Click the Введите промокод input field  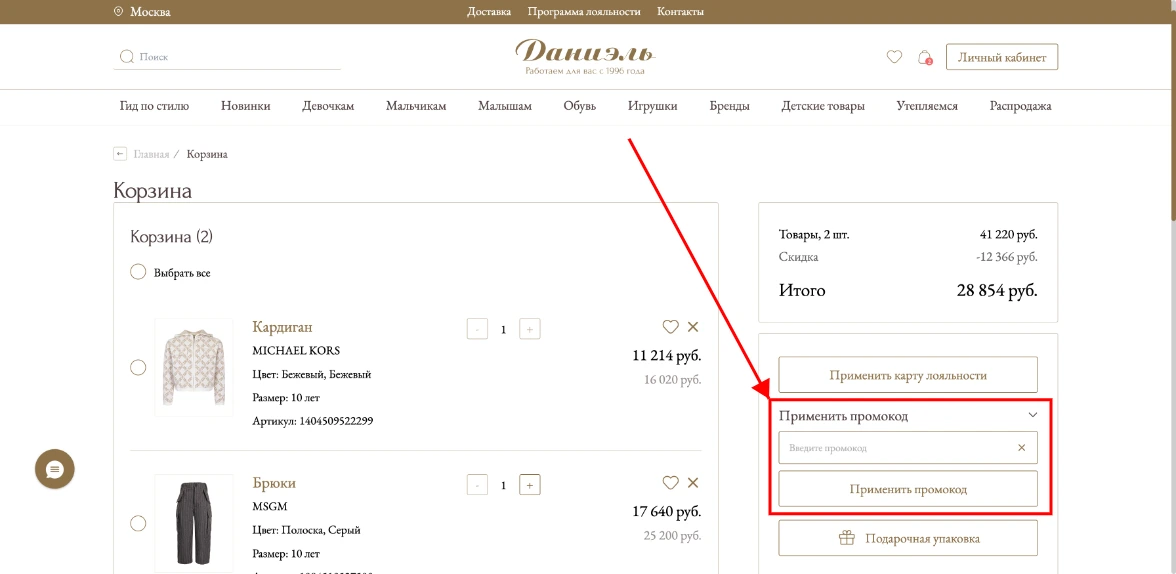pyautogui.click(x=895, y=448)
